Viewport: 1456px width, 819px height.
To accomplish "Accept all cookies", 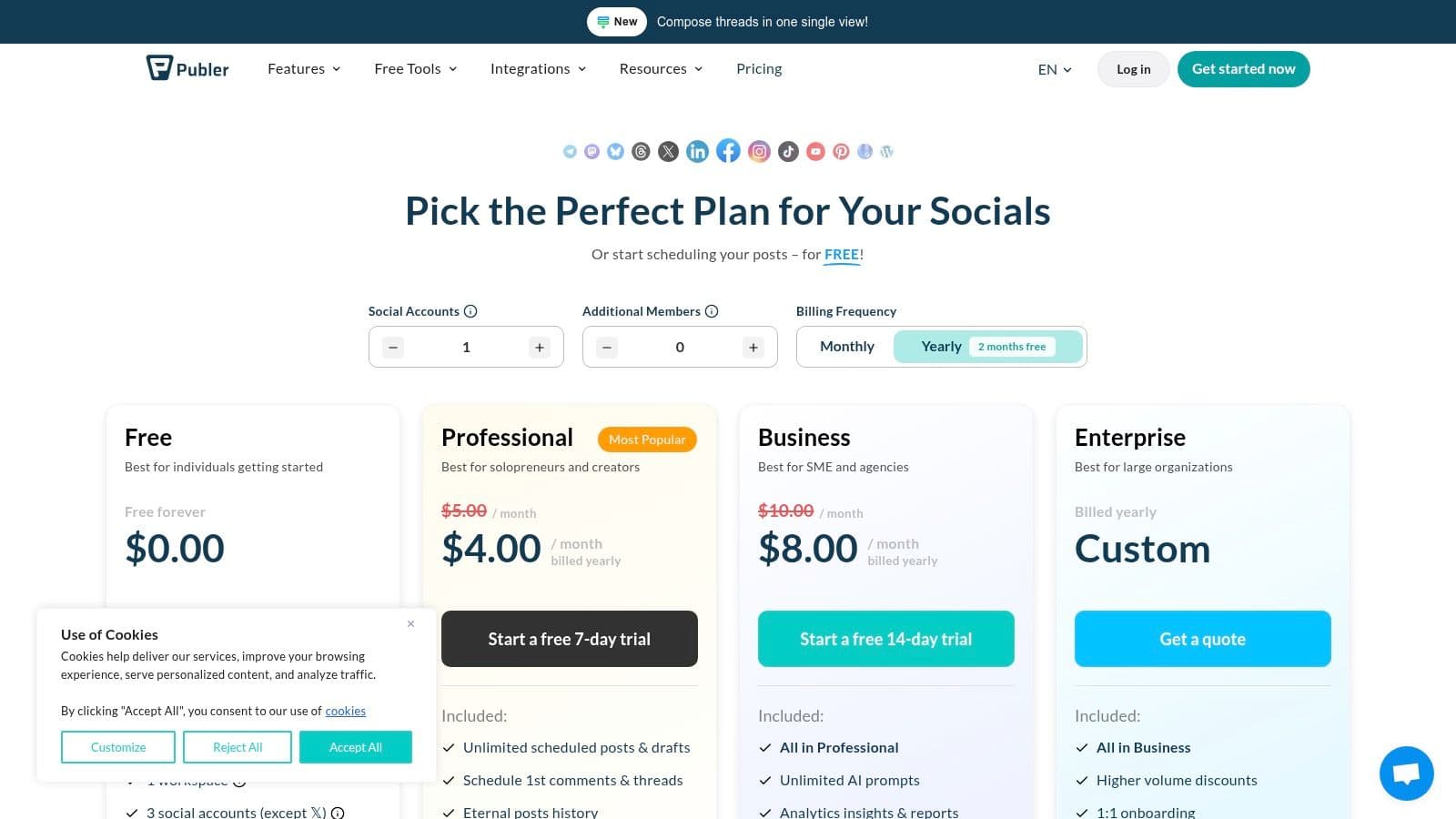I will point(356,747).
